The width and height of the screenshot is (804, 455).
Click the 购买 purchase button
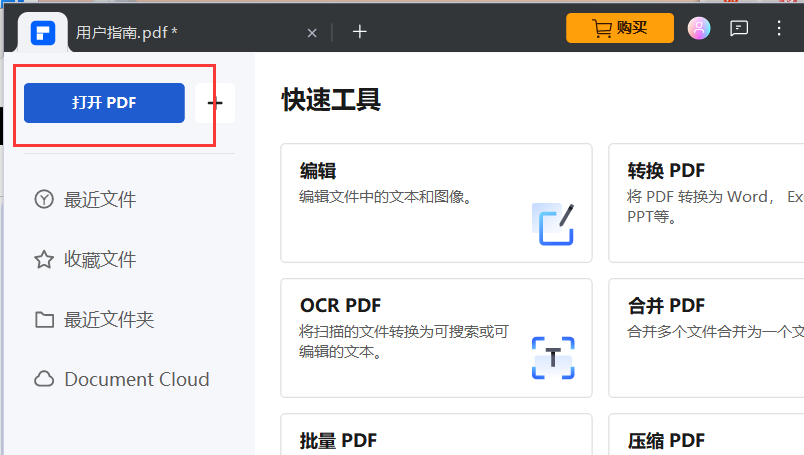pos(619,28)
